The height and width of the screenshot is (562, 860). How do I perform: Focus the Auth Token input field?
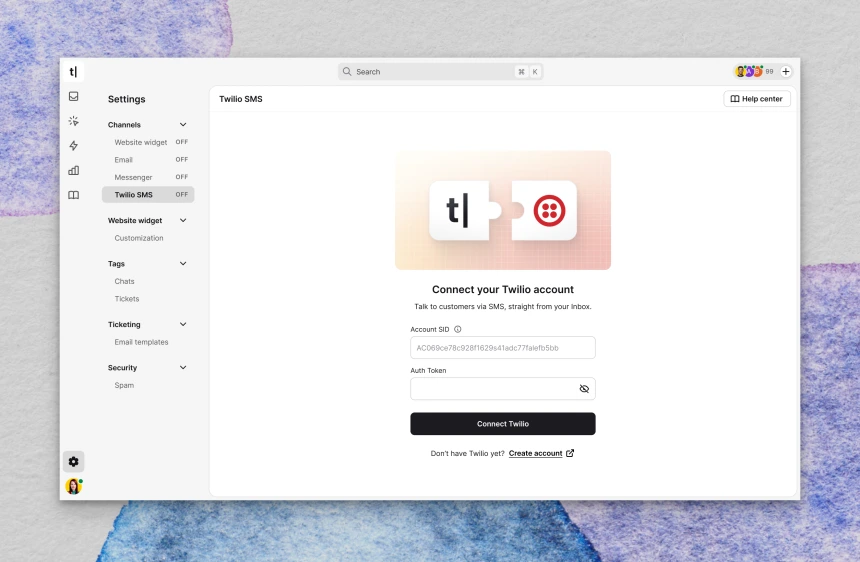503,389
